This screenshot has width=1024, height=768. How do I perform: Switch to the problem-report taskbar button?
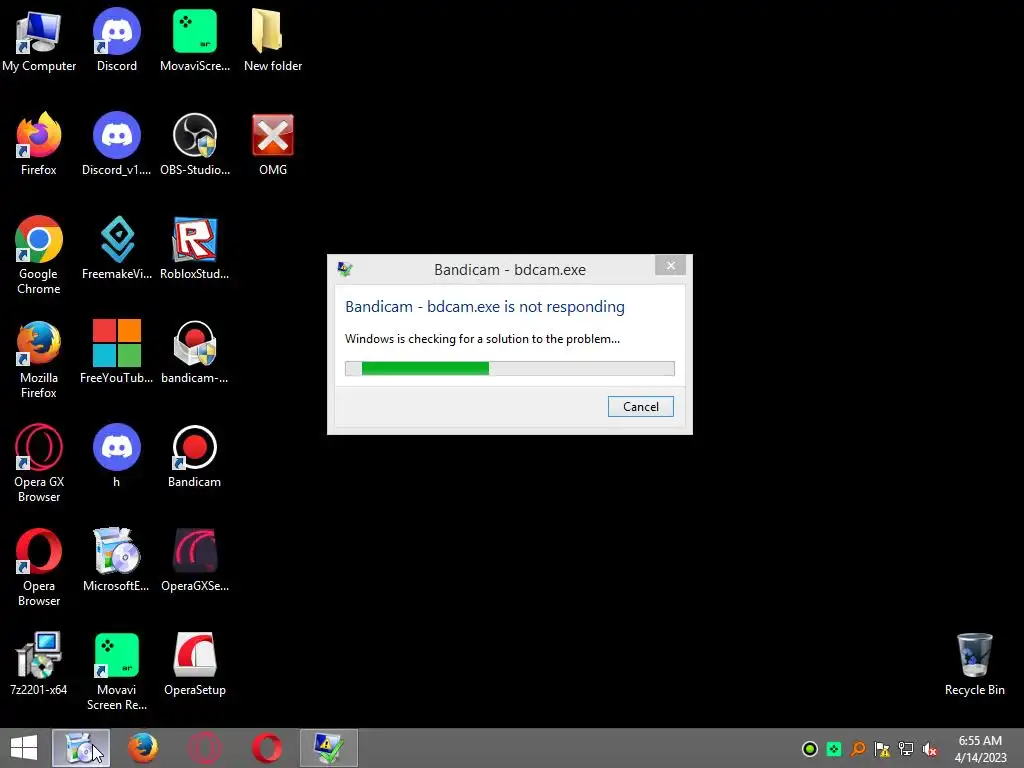pos(329,748)
